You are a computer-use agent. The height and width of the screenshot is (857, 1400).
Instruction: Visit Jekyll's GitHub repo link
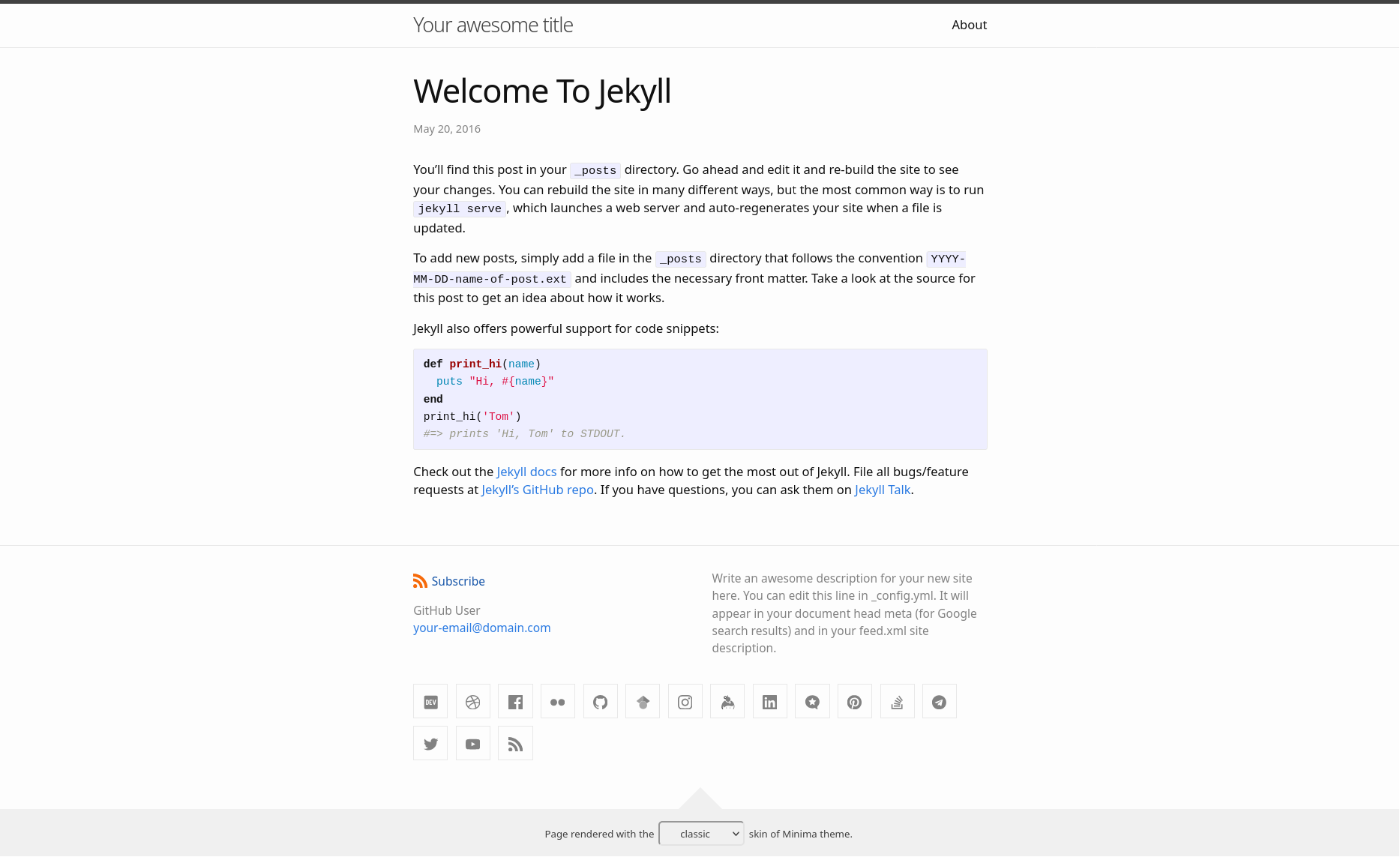point(538,490)
